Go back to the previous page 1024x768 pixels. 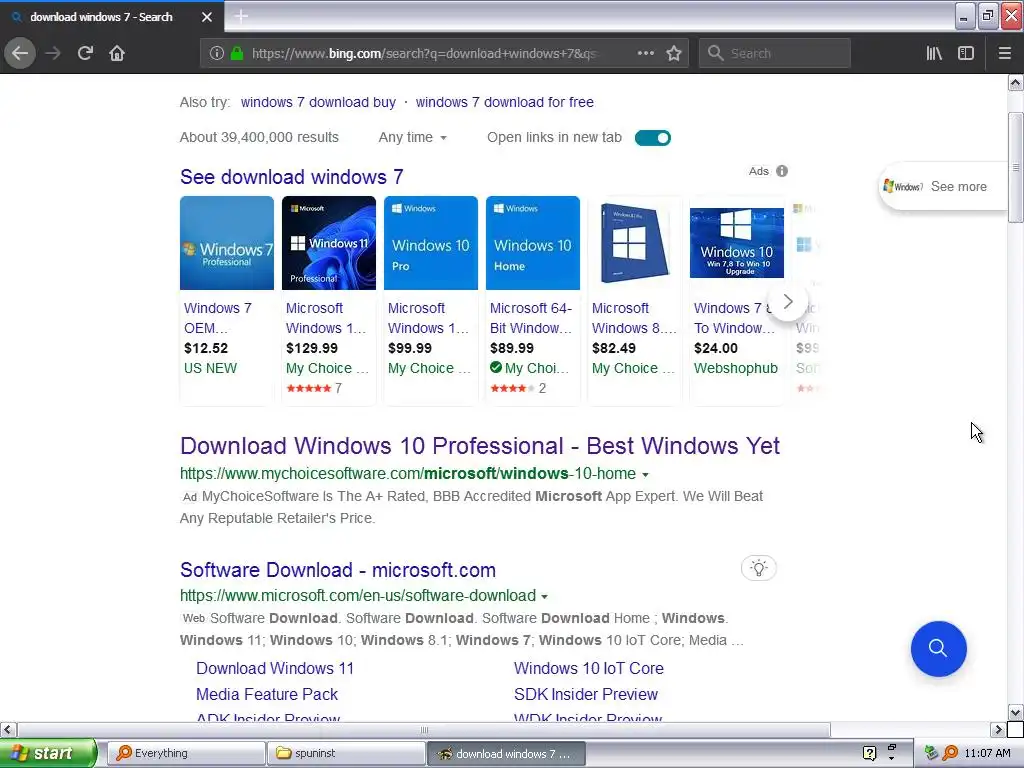point(20,53)
